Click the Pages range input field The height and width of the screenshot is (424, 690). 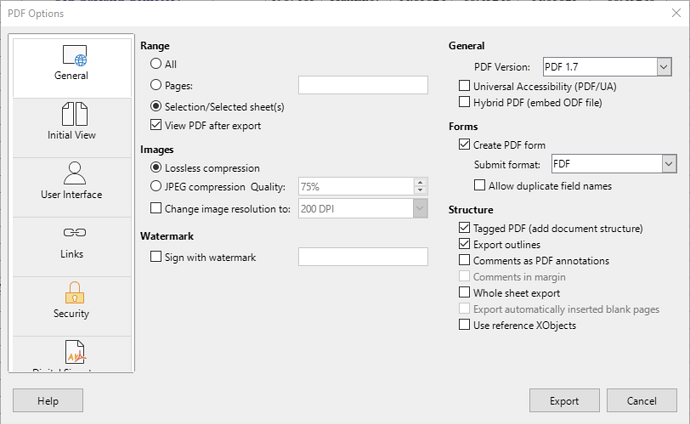(x=363, y=85)
